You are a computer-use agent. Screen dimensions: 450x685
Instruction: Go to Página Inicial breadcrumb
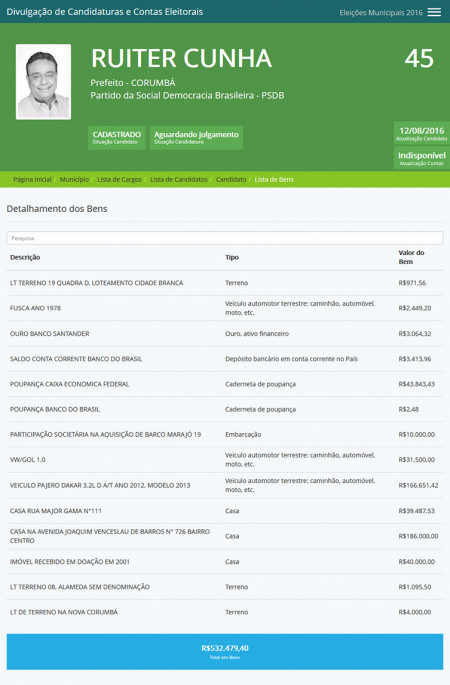[32, 180]
